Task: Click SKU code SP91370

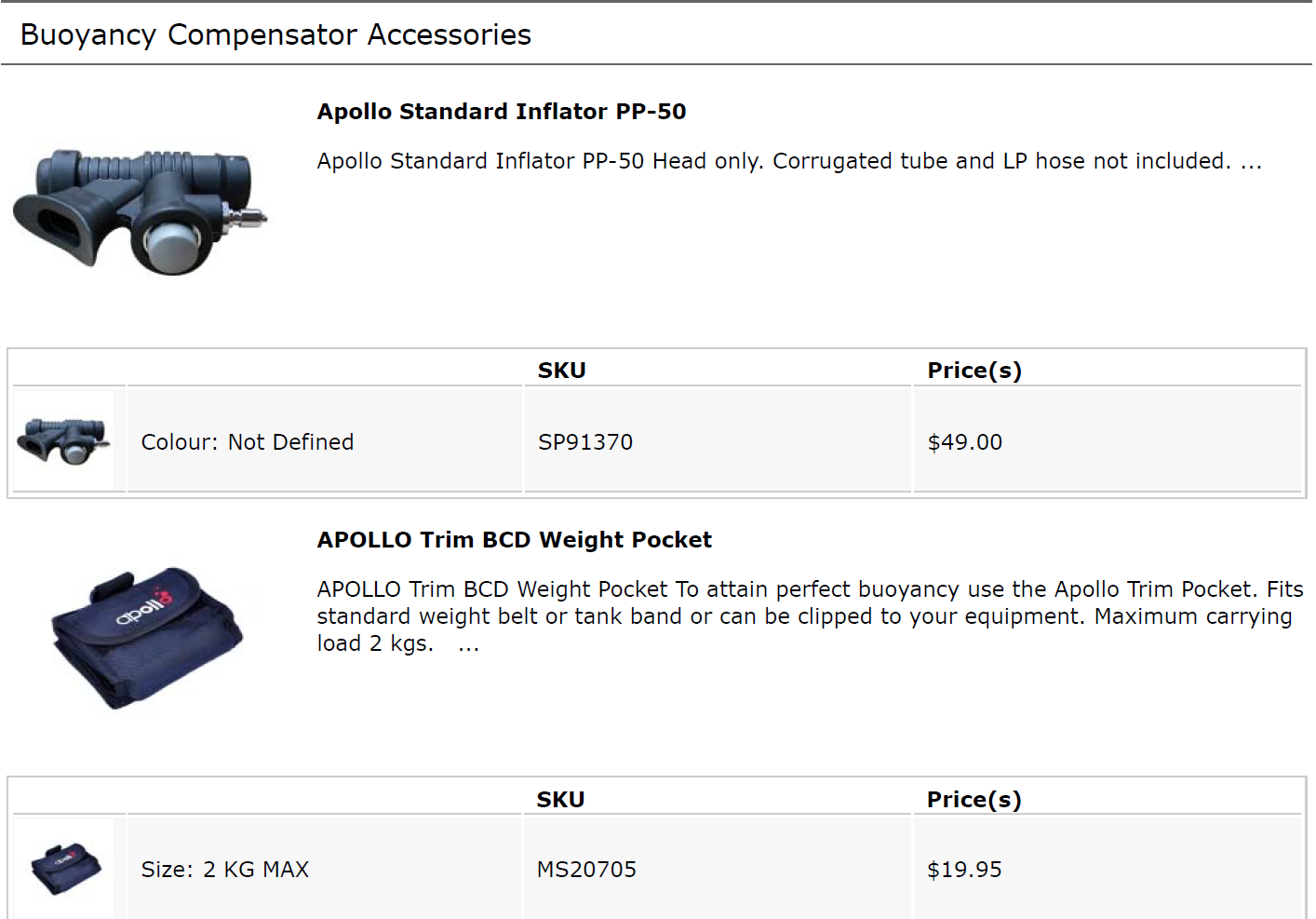Action: tap(585, 442)
